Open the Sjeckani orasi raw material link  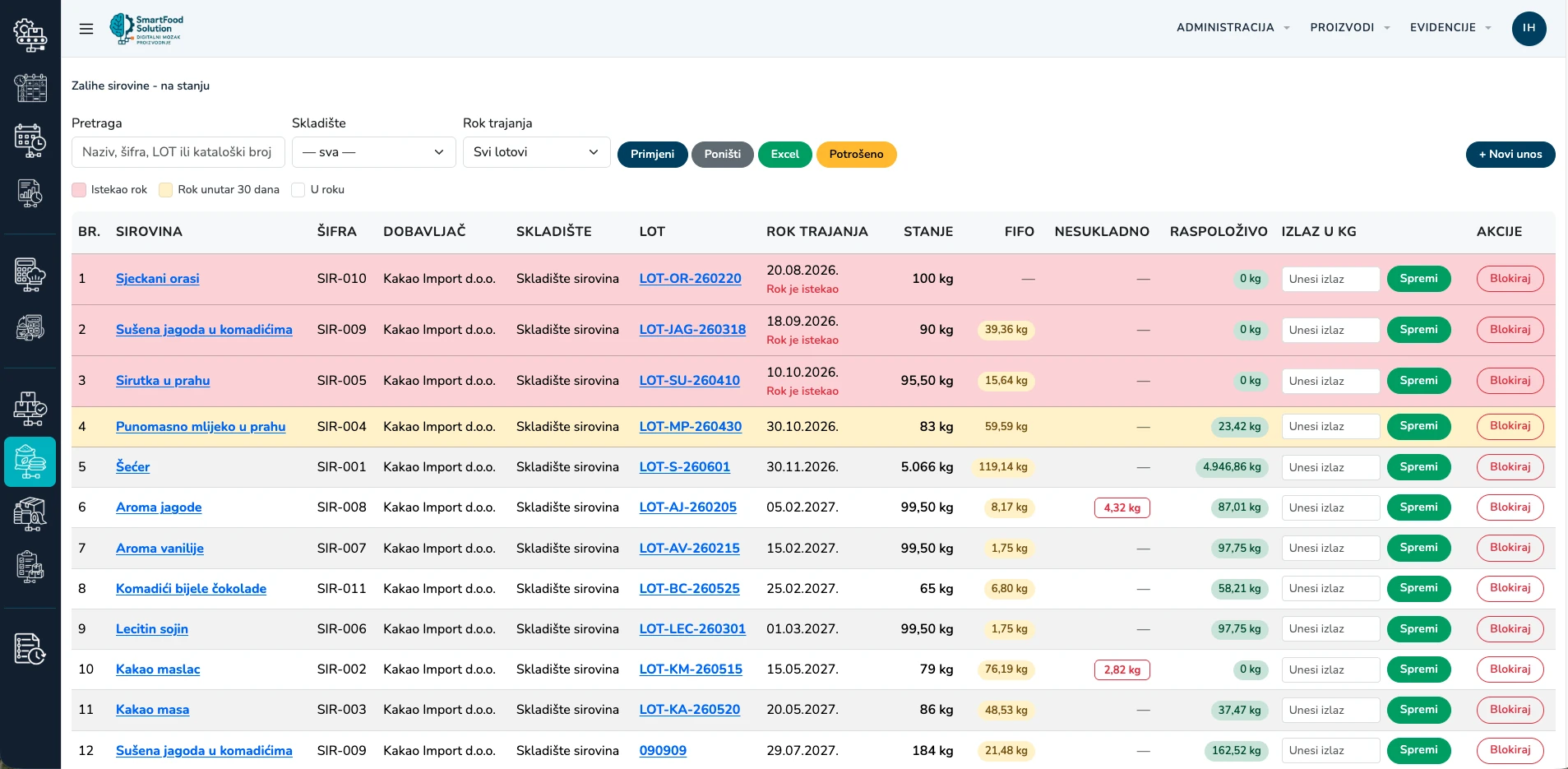(x=157, y=279)
